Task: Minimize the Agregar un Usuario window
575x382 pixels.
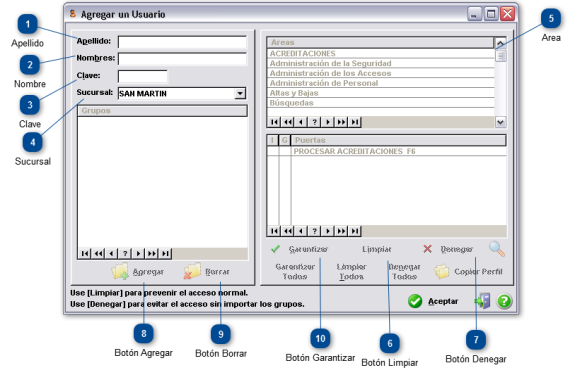Action: (474, 14)
